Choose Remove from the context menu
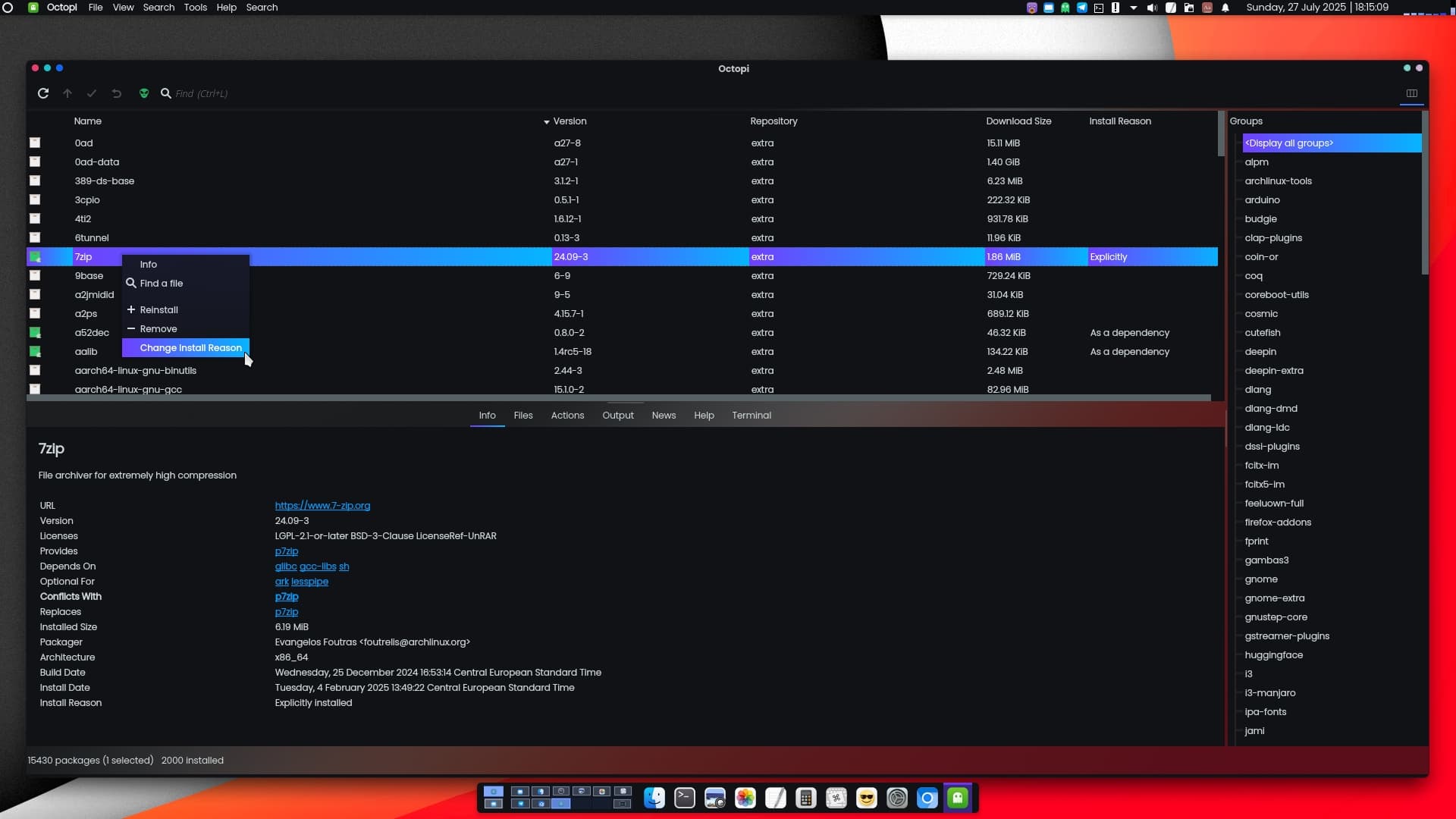This screenshot has height=819, width=1456. point(186,329)
